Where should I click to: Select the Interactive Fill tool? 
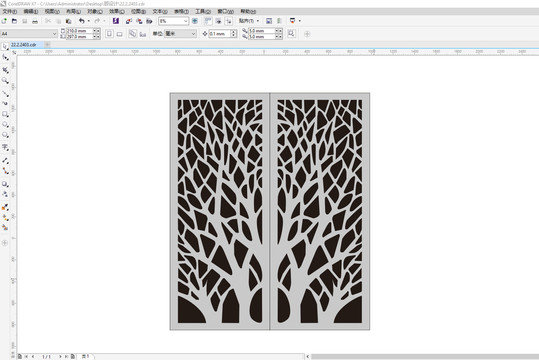[5, 217]
